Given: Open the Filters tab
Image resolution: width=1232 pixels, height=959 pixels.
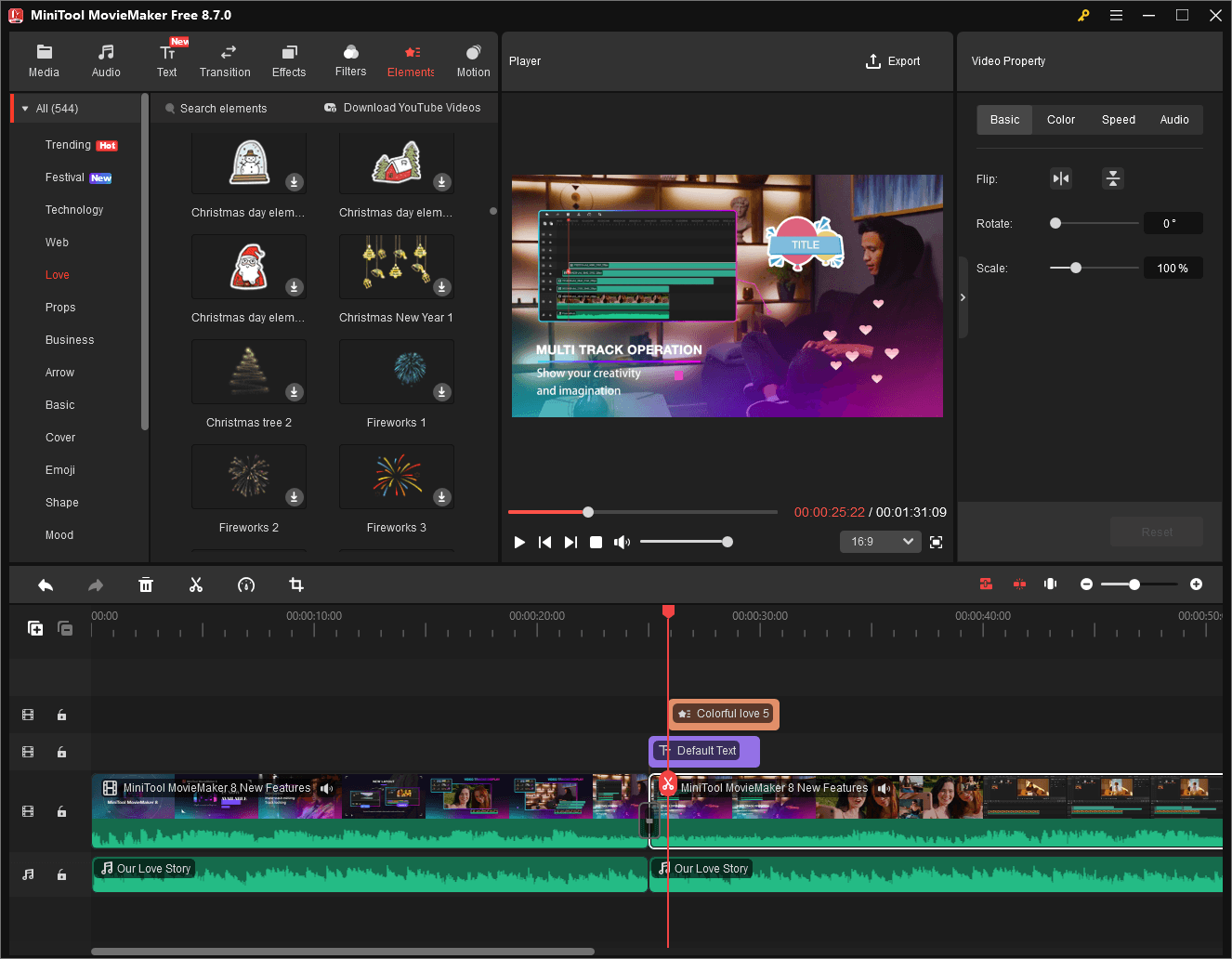Looking at the screenshot, I should click(350, 61).
